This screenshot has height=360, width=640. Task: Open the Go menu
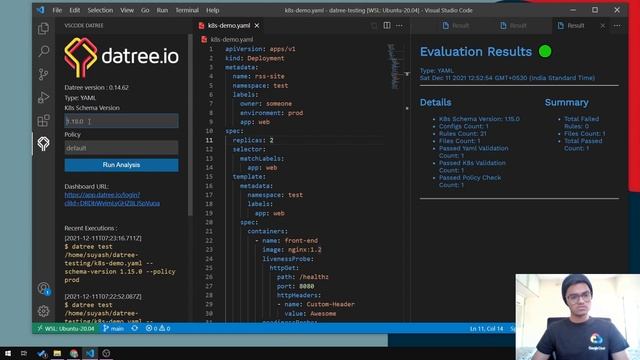pyautogui.click(x=145, y=10)
